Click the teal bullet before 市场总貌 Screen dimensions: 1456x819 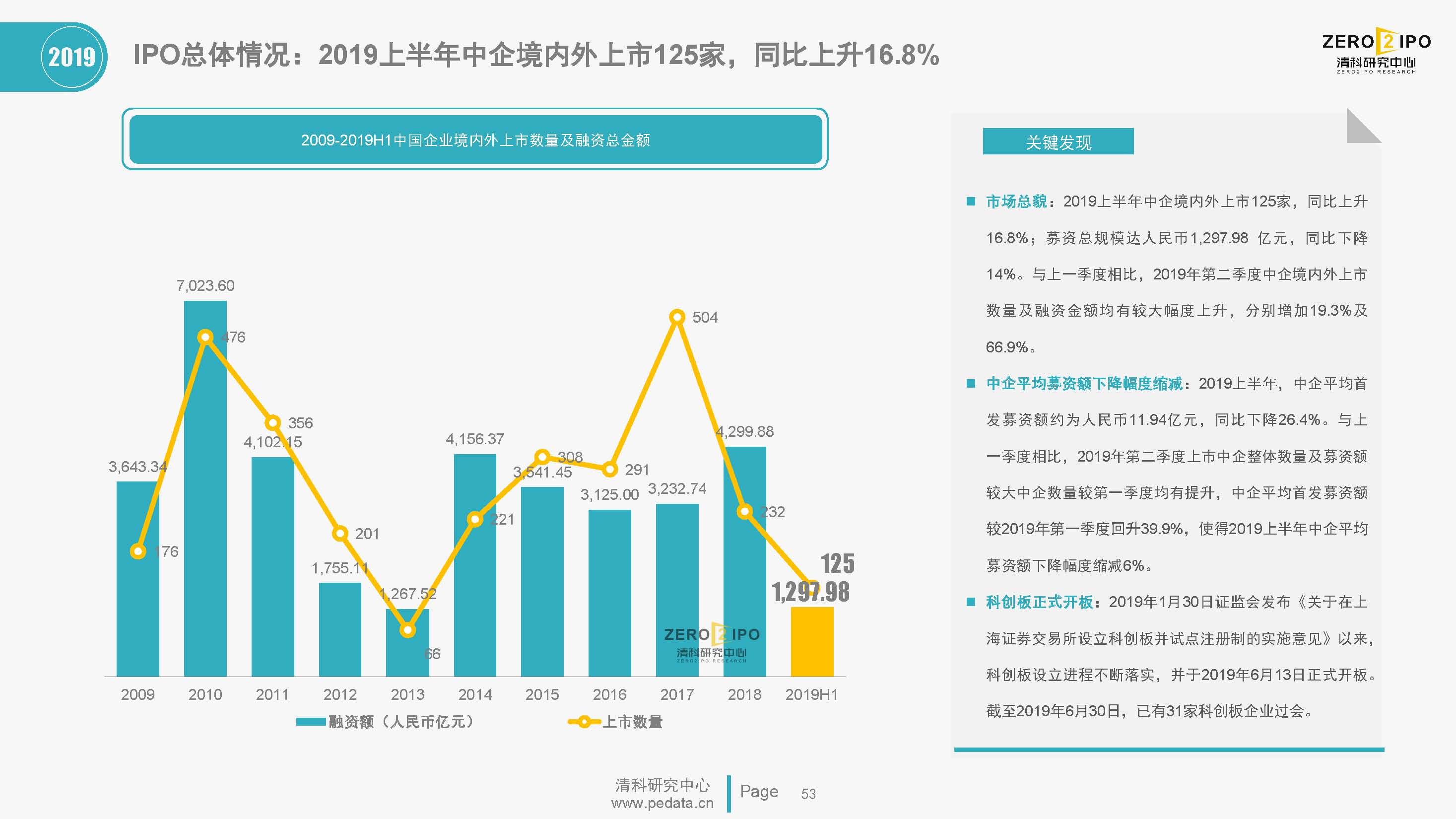tap(971, 201)
